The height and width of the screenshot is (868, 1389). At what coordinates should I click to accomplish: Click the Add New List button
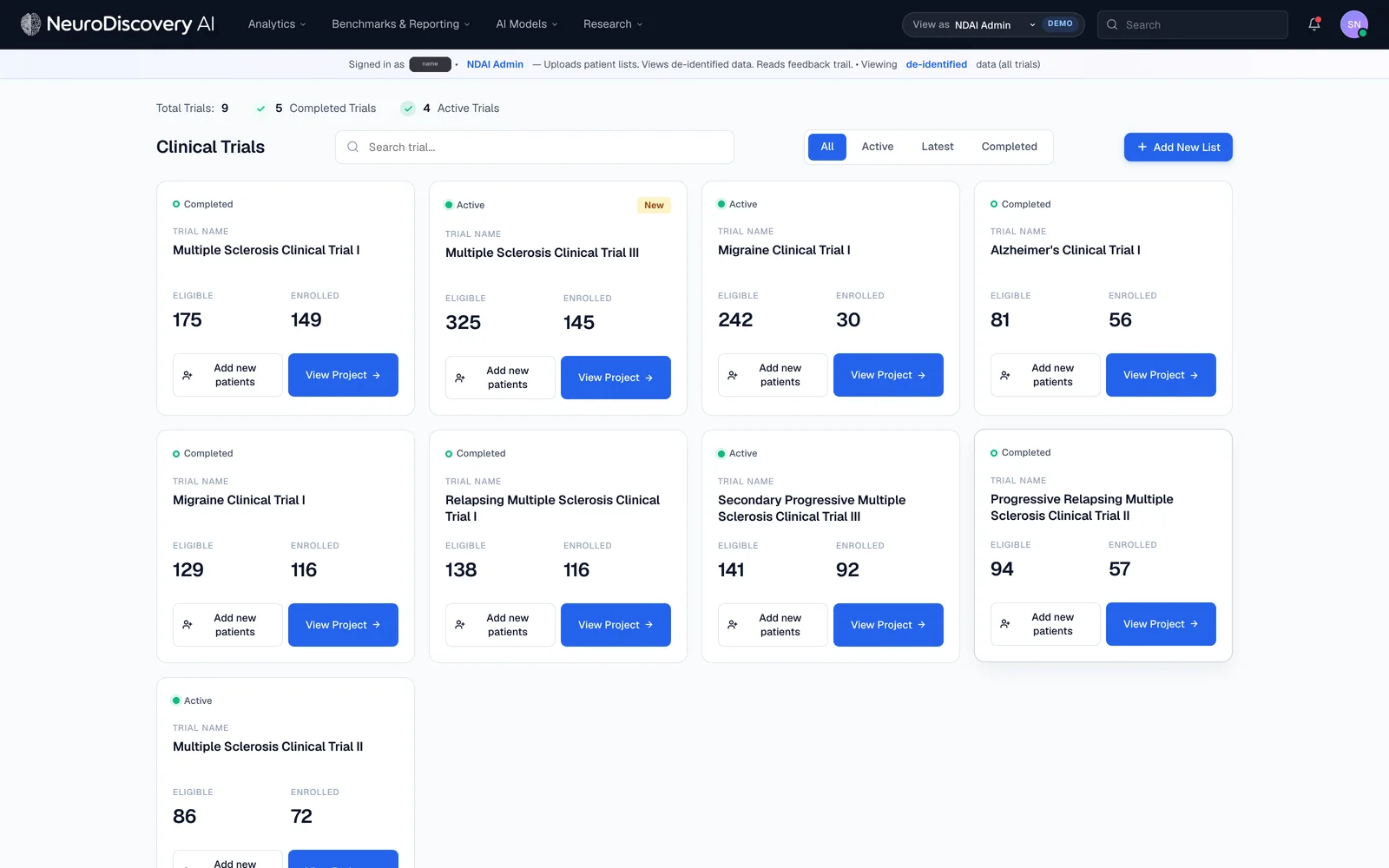click(x=1178, y=147)
